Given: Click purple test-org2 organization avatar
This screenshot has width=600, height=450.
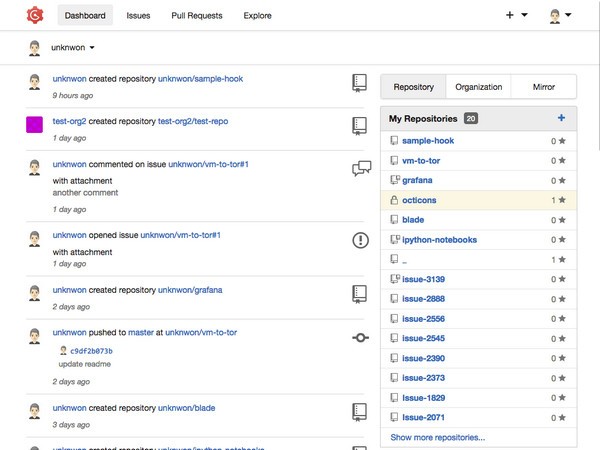Looking at the screenshot, I should (35, 125).
